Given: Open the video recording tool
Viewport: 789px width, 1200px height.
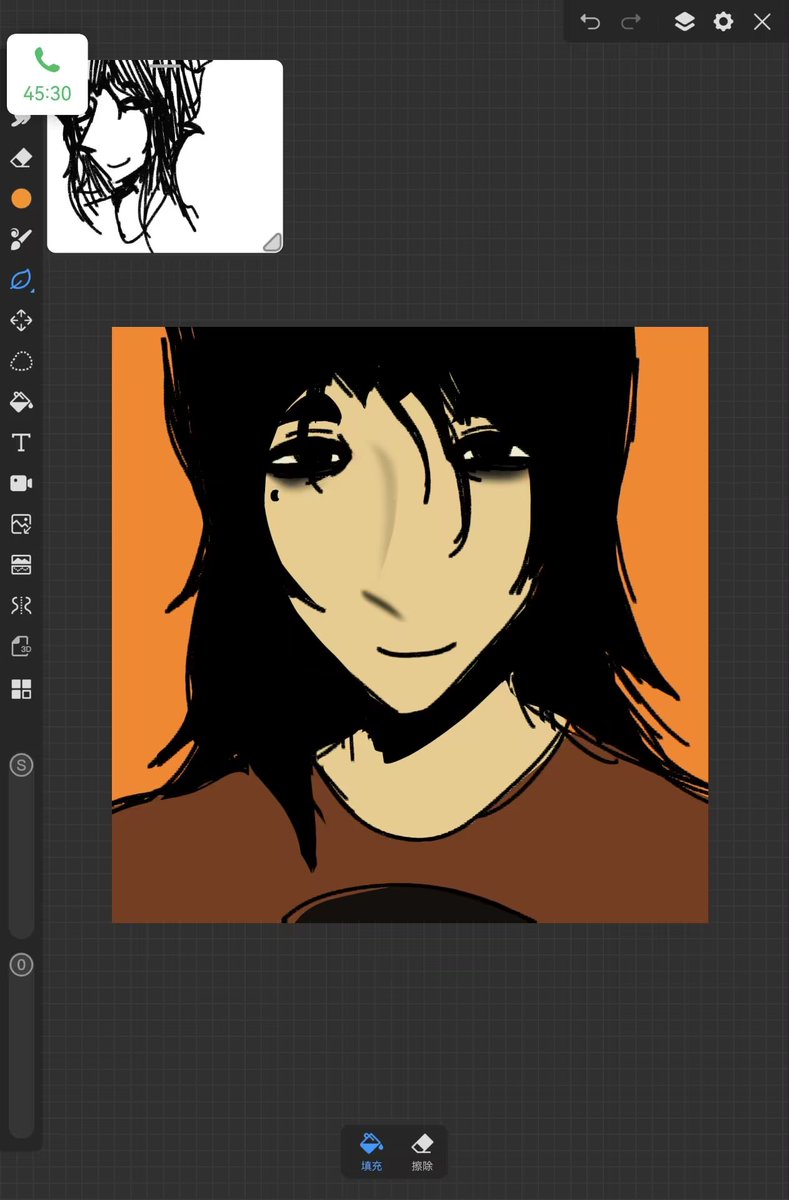Looking at the screenshot, I should pyautogui.click(x=21, y=483).
